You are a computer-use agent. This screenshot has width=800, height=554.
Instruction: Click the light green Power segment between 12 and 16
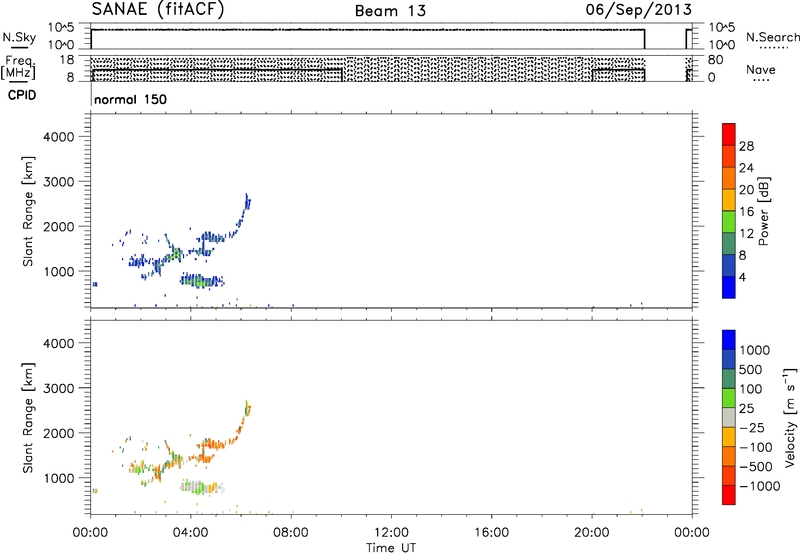point(729,221)
